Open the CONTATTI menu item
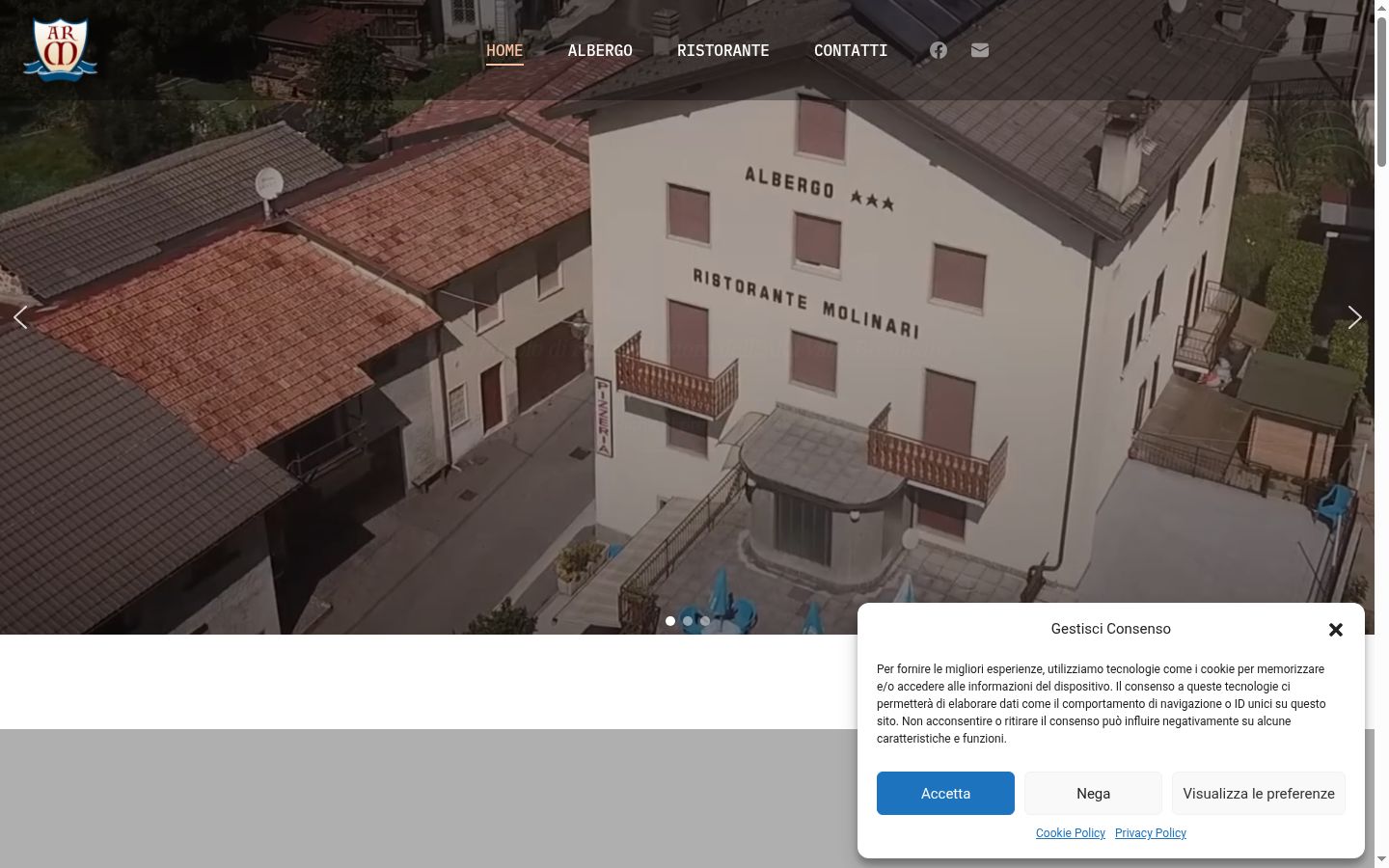The width and height of the screenshot is (1389, 868). click(x=851, y=50)
